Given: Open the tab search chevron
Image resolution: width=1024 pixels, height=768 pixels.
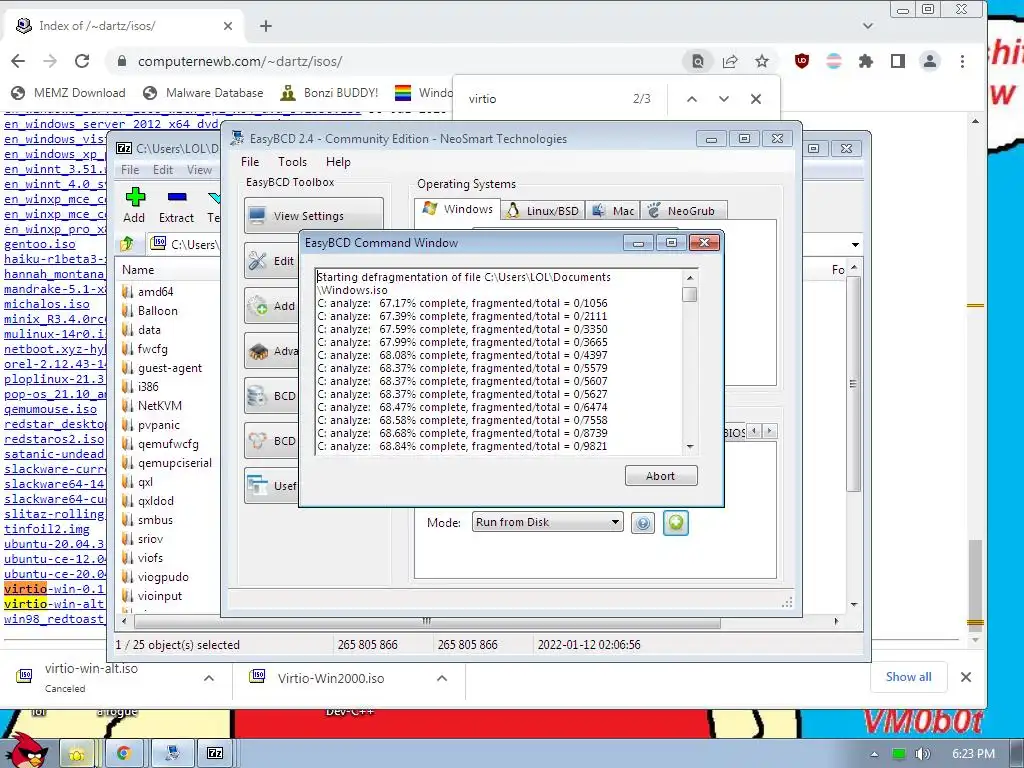Looking at the screenshot, I should pos(868,26).
